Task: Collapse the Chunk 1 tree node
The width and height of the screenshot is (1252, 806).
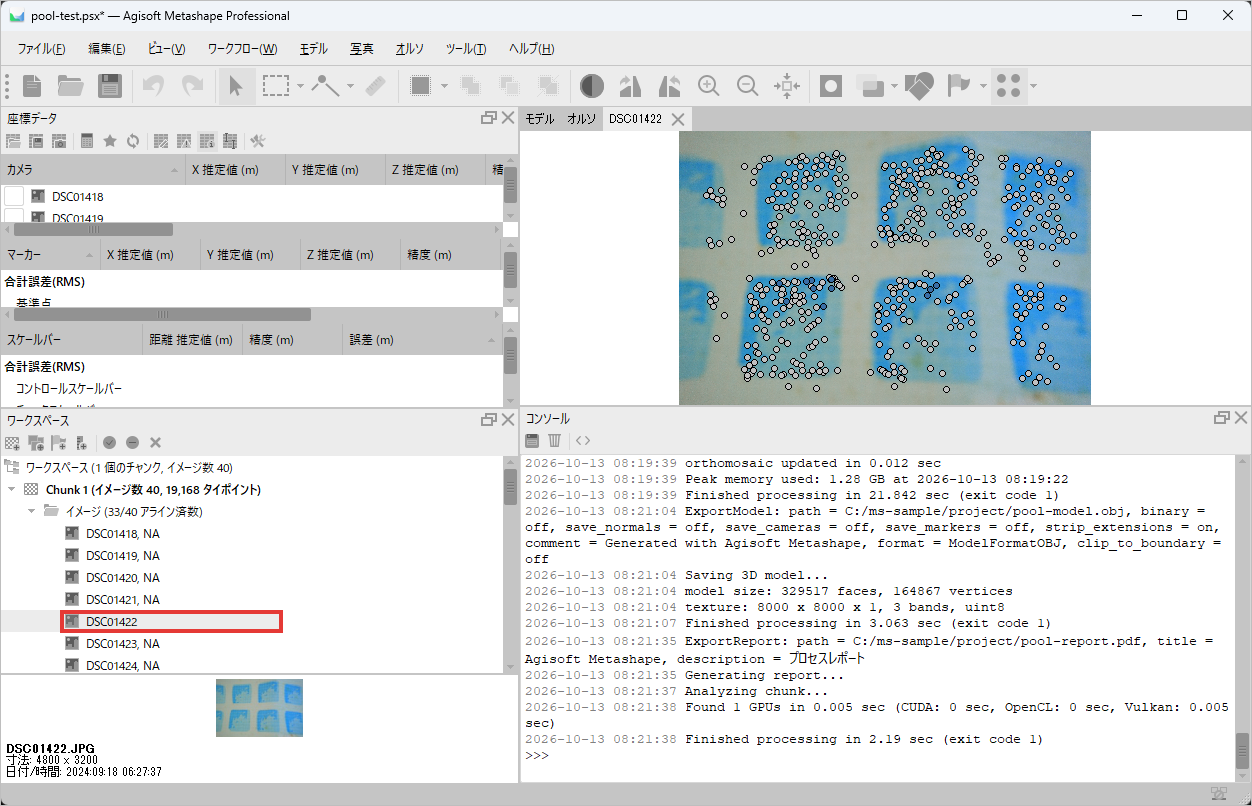Action: (x=11, y=490)
